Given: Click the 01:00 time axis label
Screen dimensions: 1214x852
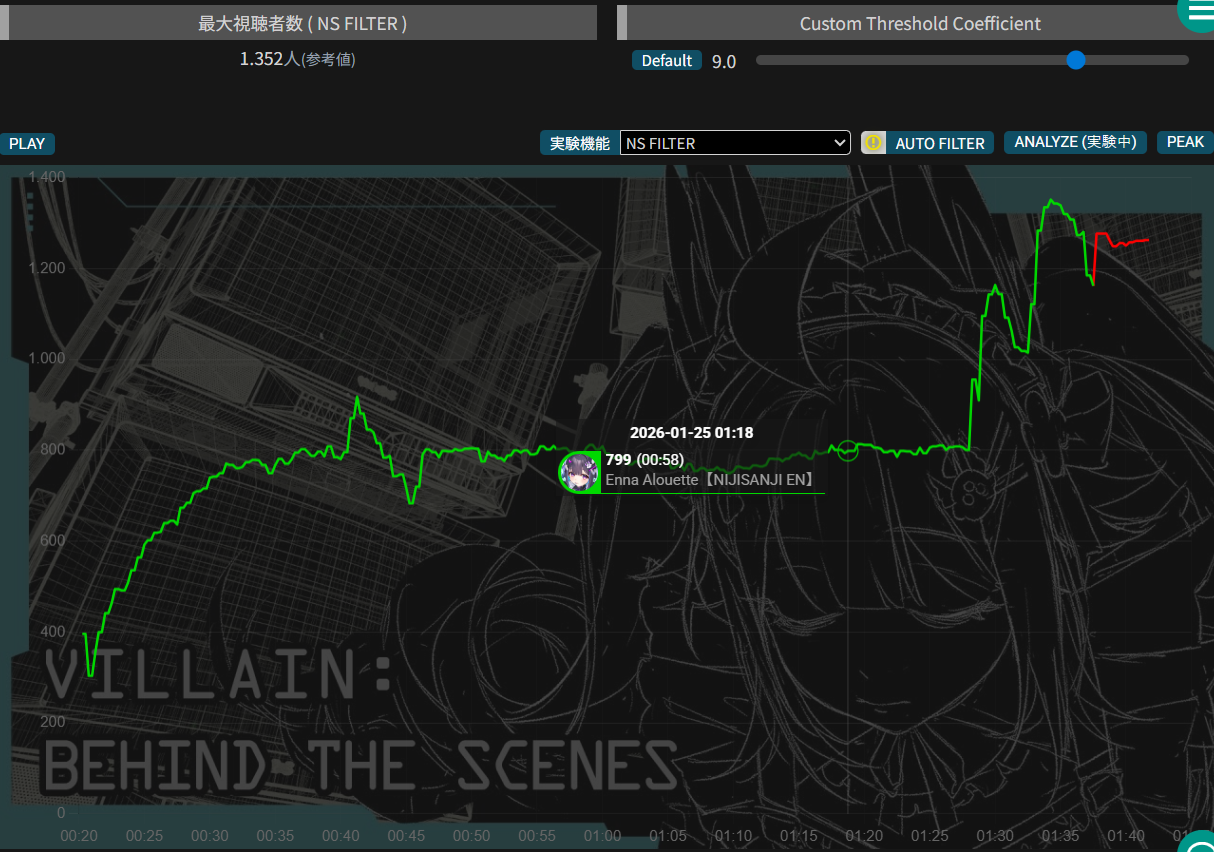Looking at the screenshot, I should click(602, 836).
